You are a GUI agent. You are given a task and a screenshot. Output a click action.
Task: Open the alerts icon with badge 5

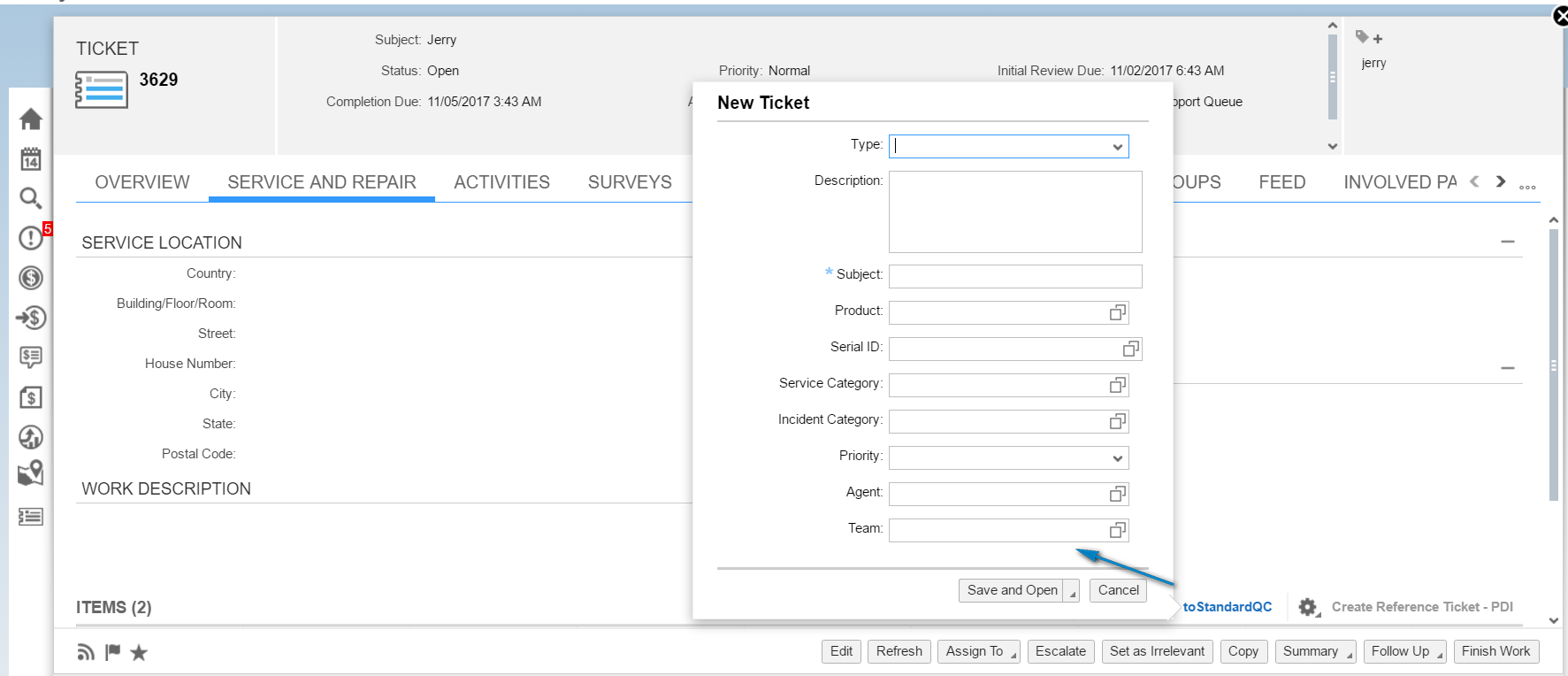[x=31, y=237]
